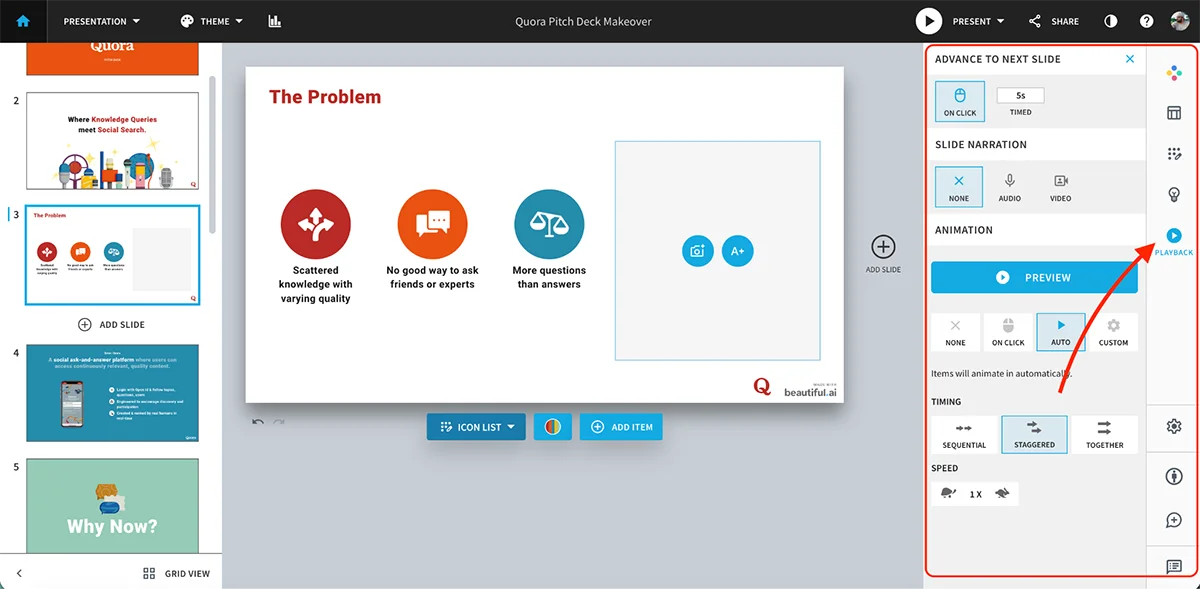Select Staggered timing

[1034, 434]
